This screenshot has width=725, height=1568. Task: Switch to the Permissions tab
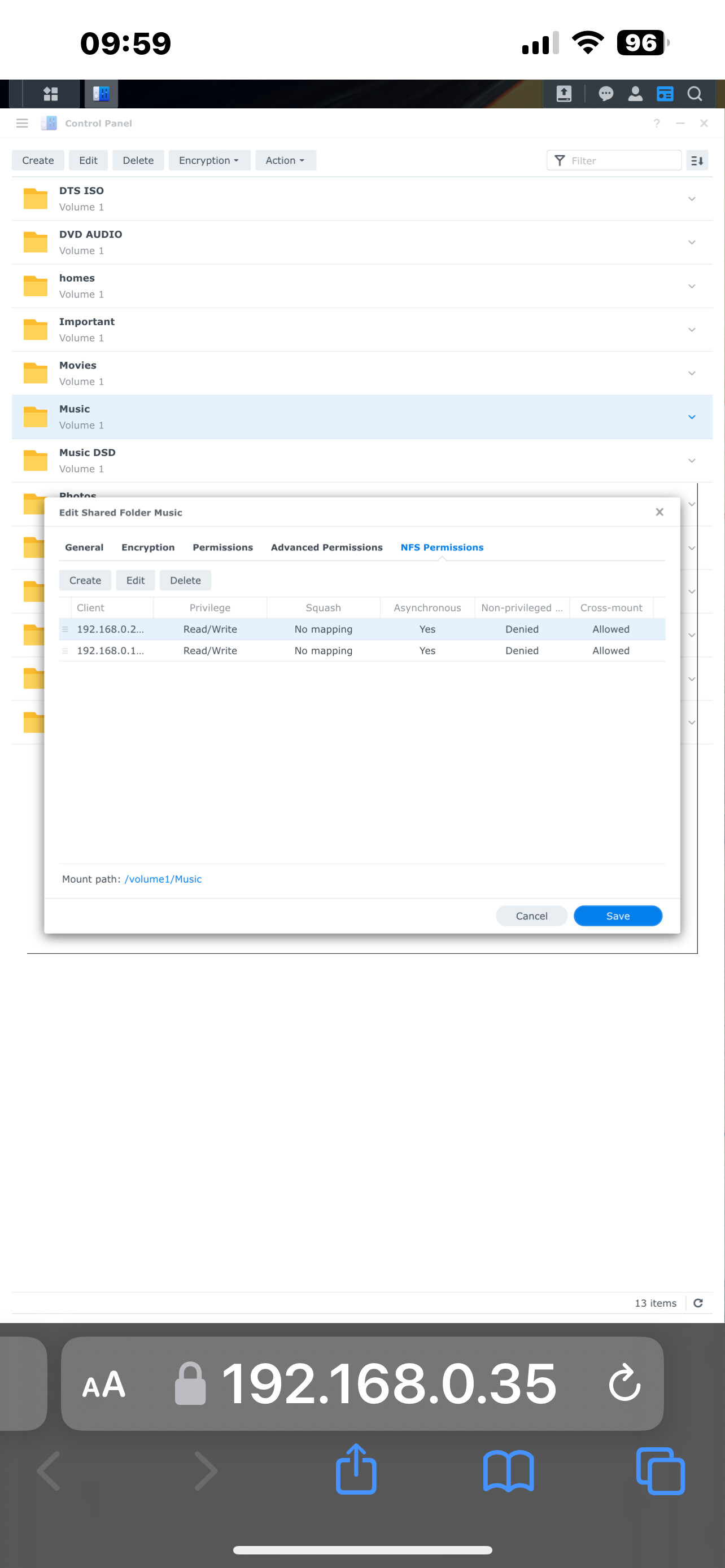tap(223, 547)
